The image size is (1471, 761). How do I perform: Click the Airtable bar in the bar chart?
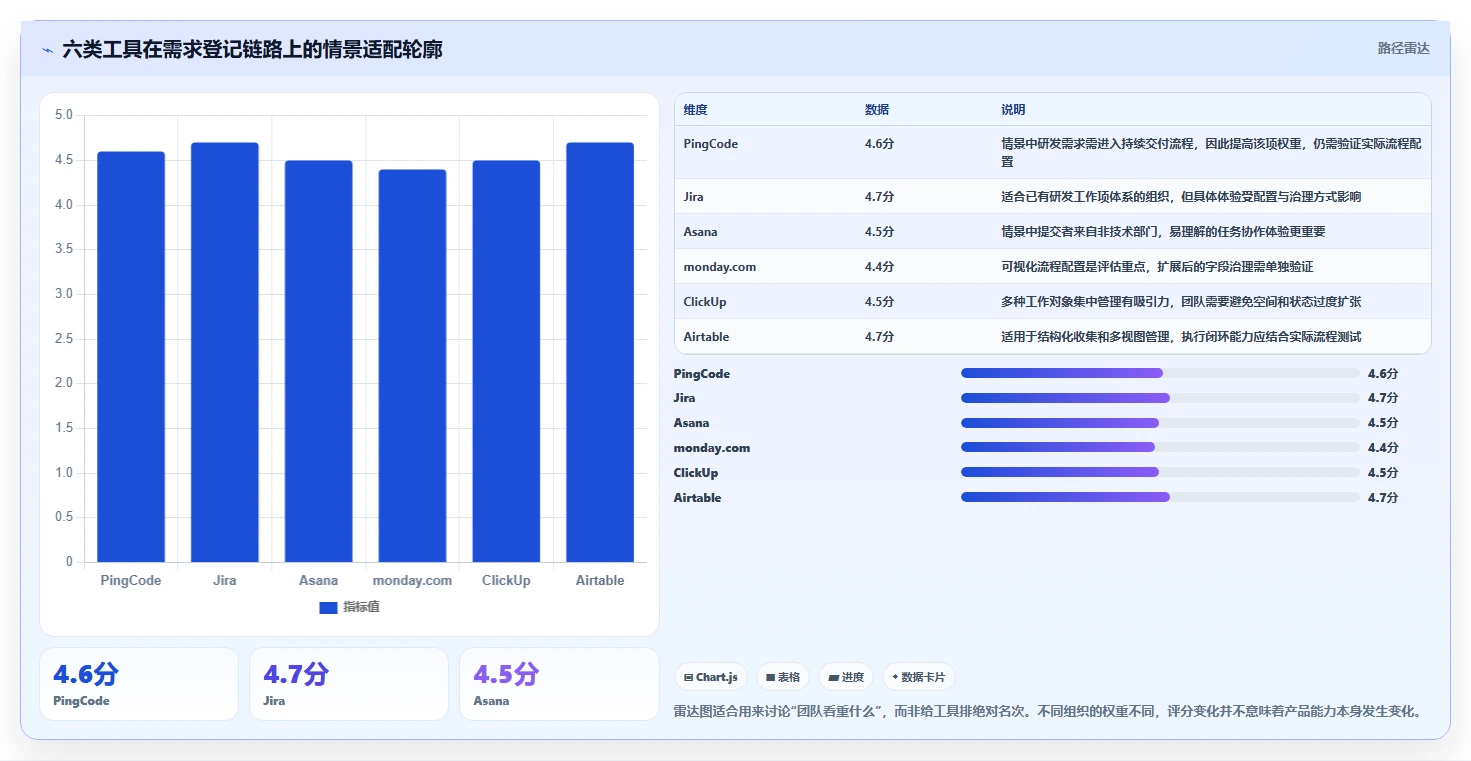point(600,352)
